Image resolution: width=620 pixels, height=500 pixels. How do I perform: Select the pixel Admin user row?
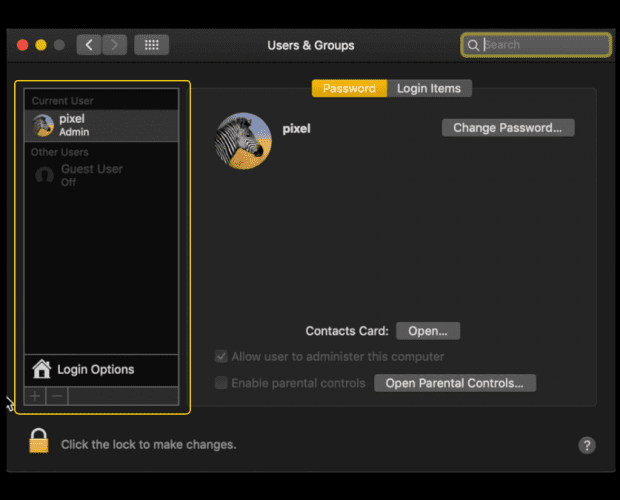click(x=102, y=125)
